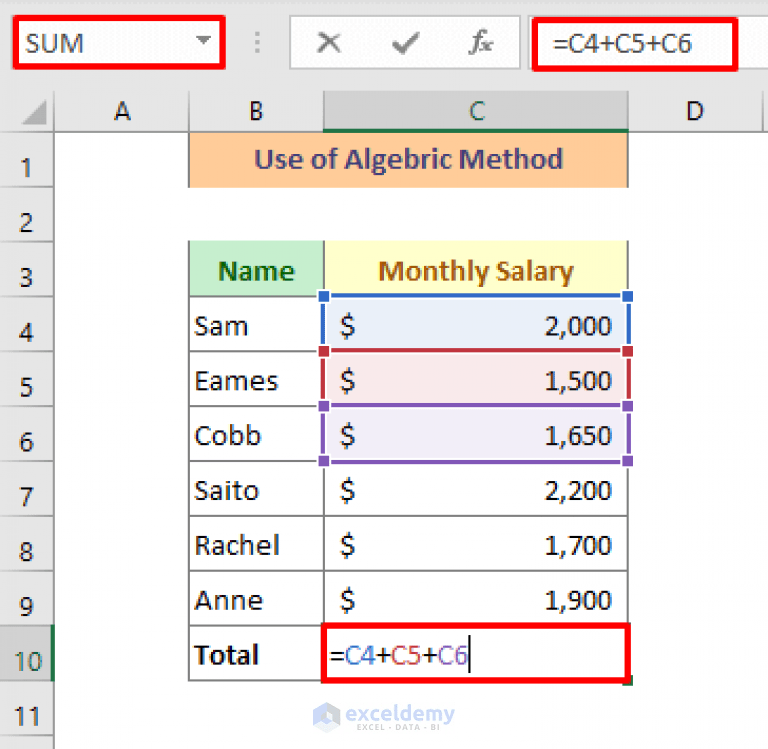768x749 pixels.
Task: Click cell C10 containing =C4+C5+C6
Action: pos(476,653)
